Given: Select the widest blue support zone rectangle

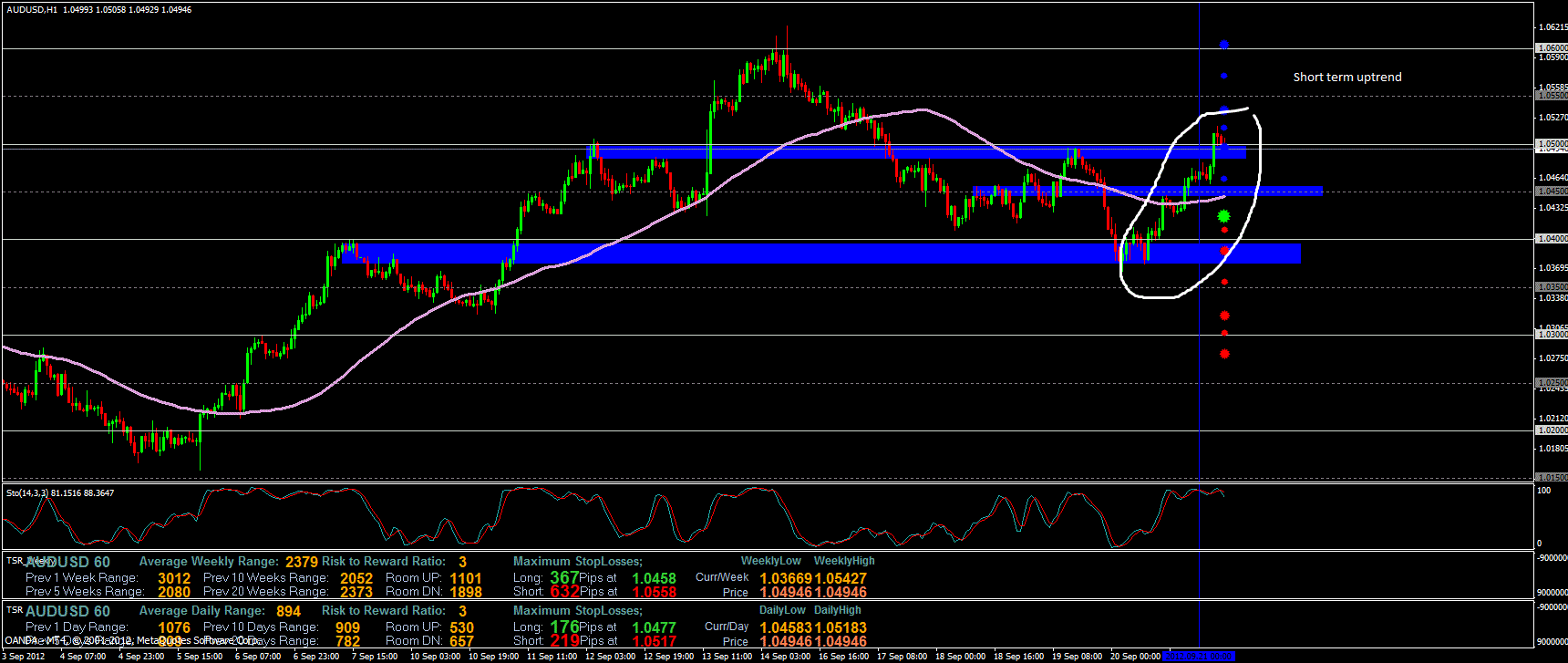Looking at the screenshot, I should (820, 254).
